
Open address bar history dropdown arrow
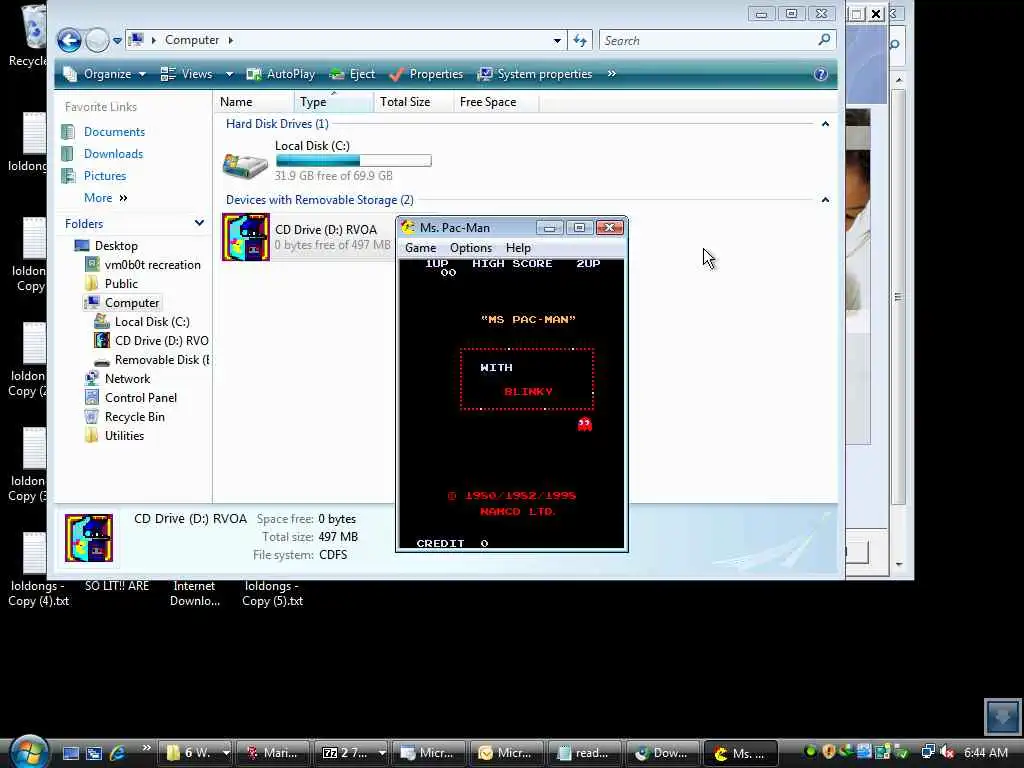[x=557, y=40]
